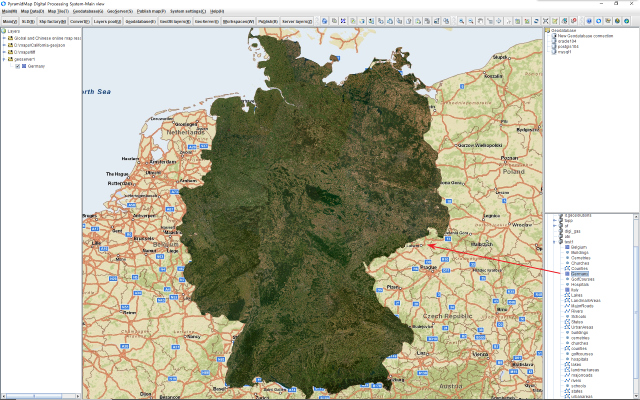The width and height of the screenshot is (640, 400).
Task: Click the Convert(C) button
Action: click(80, 21)
